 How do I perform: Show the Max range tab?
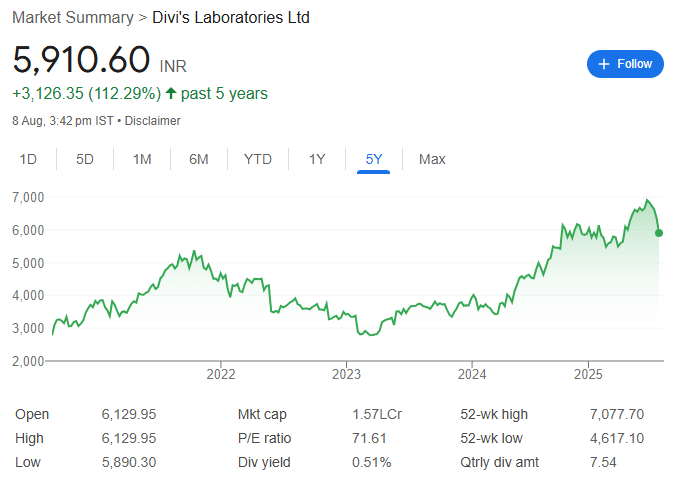point(432,159)
